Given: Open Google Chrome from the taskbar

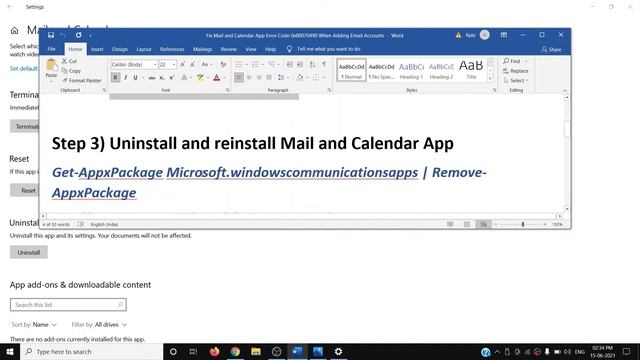Looking at the screenshot, I should (x=235, y=351).
